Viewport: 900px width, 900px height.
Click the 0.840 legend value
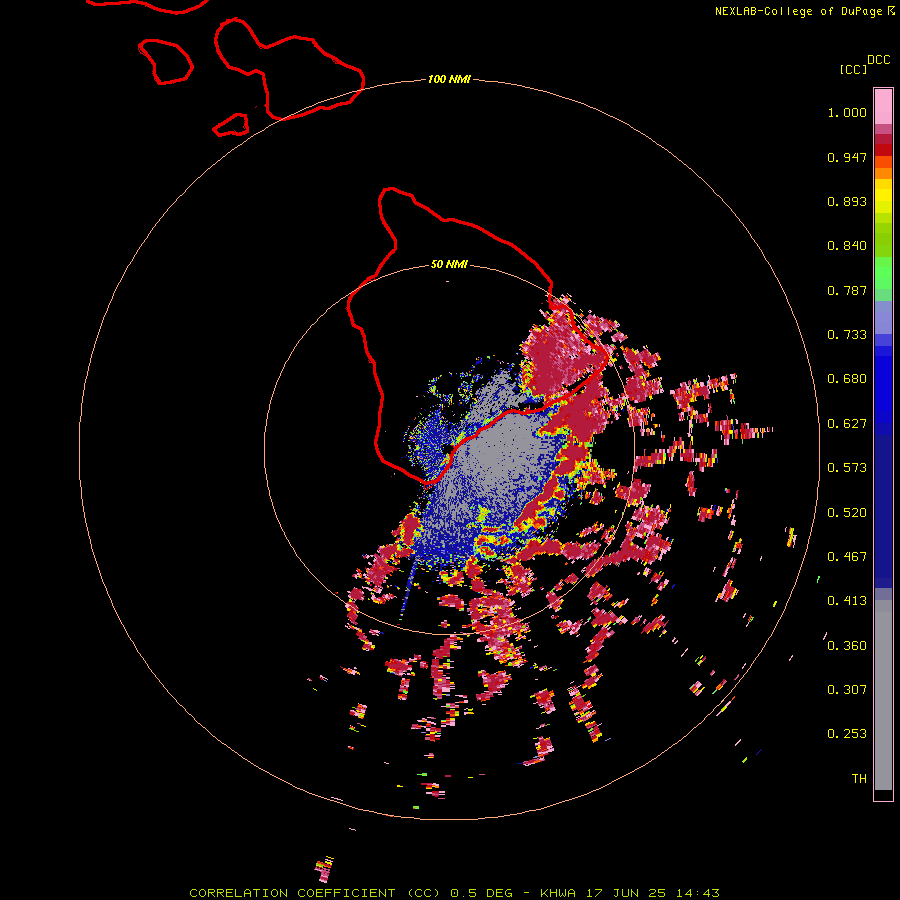click(x=847, y=246)
